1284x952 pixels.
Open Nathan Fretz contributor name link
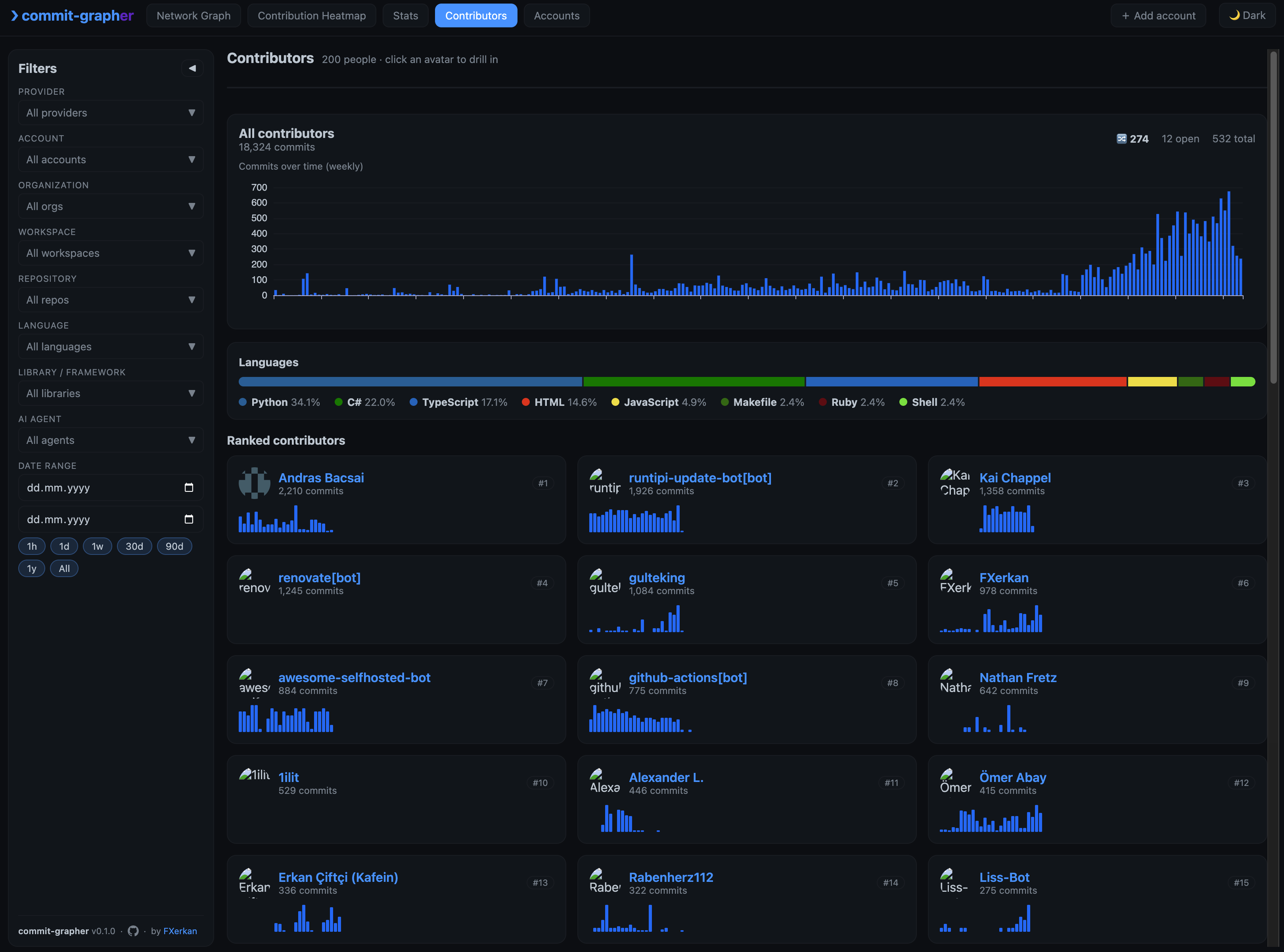coord(1018,678)
